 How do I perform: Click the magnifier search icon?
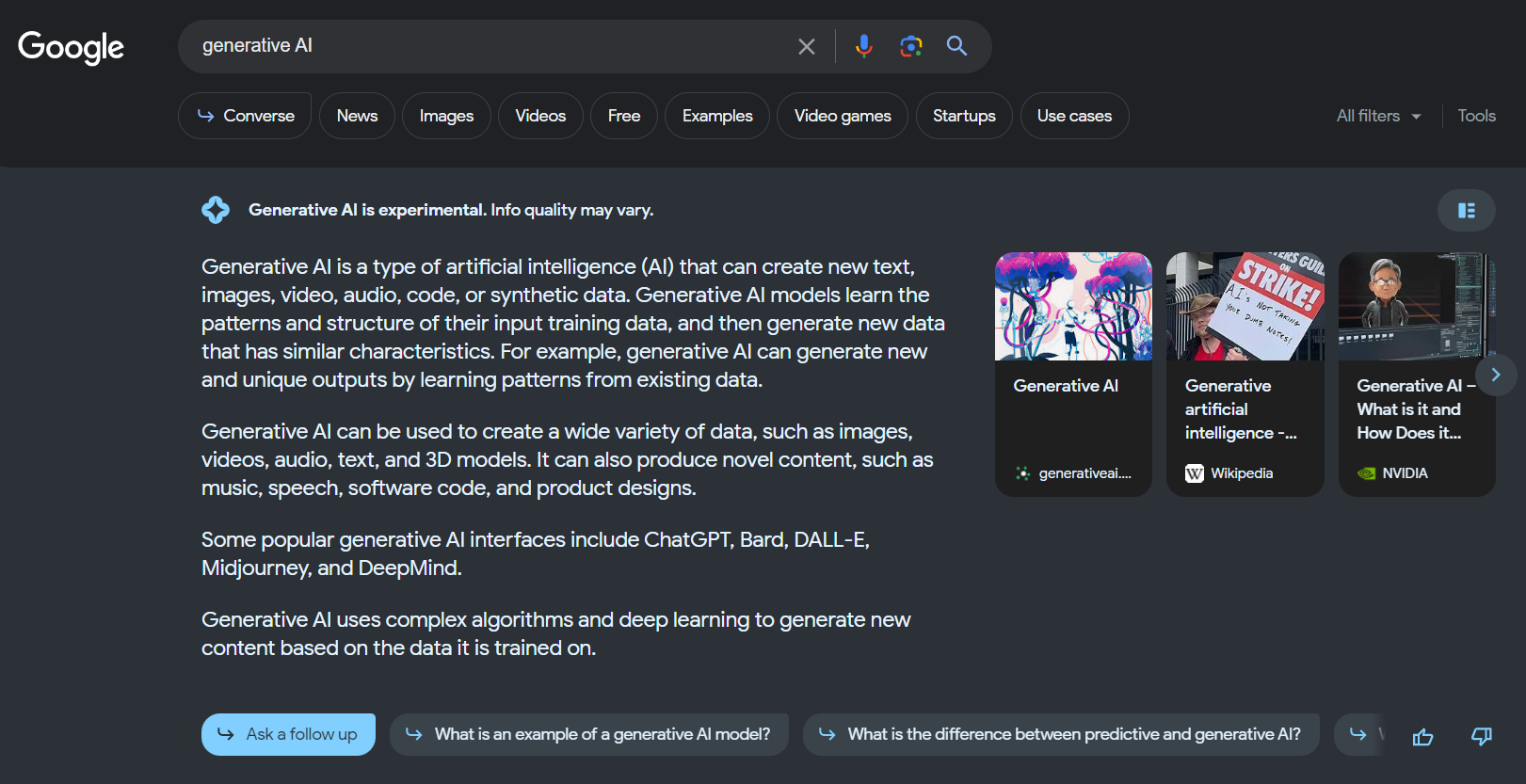click(x=956, y=46)
